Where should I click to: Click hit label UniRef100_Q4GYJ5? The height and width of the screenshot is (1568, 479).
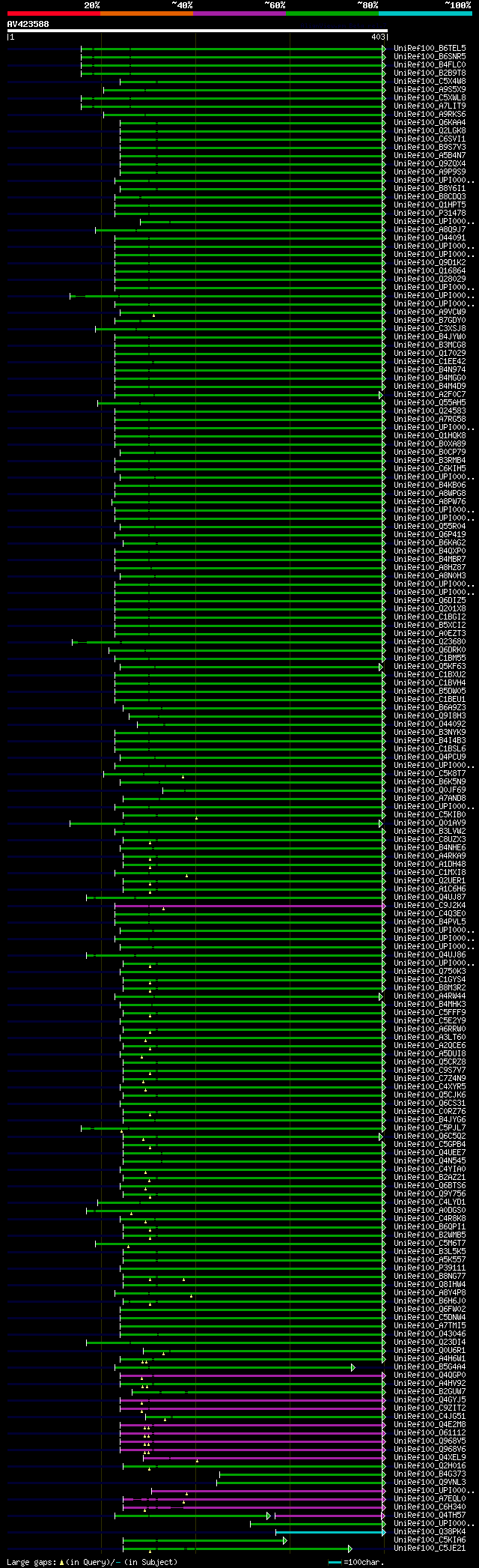click(x=430, y=1399)
